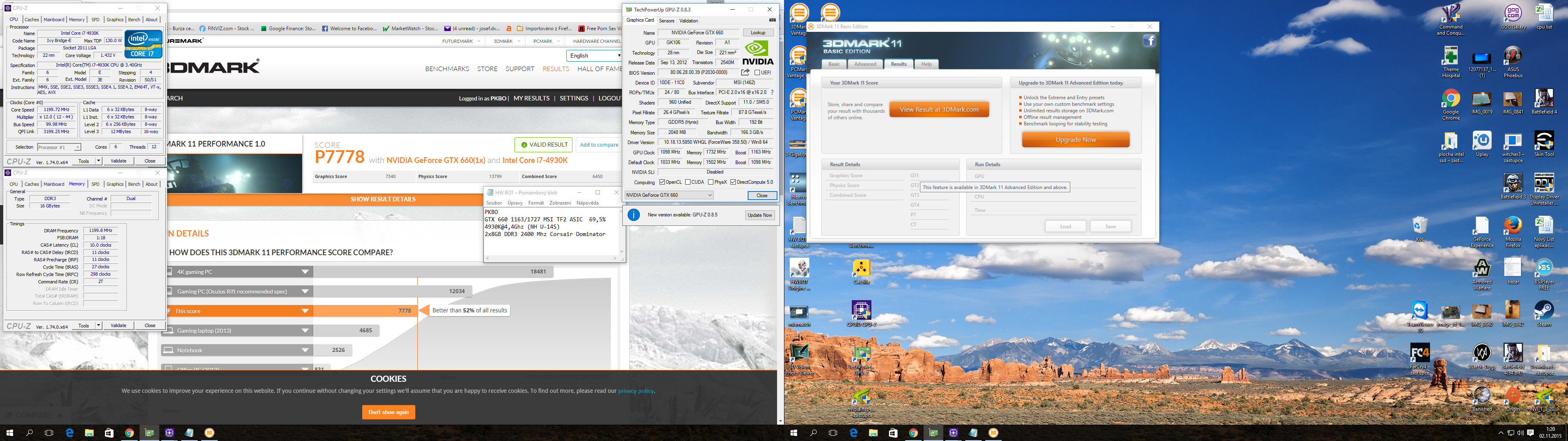Select the ASUS Phoebus desktop icon

1512,62
